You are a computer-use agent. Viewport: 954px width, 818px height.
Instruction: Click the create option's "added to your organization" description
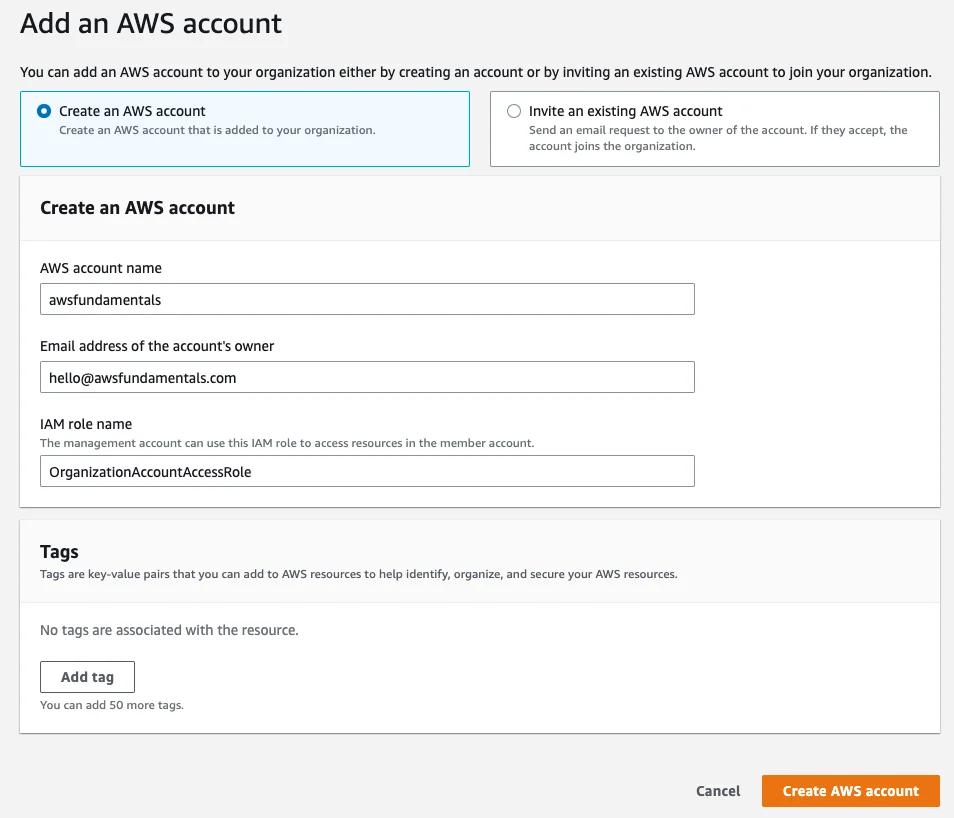pos(217,130)
